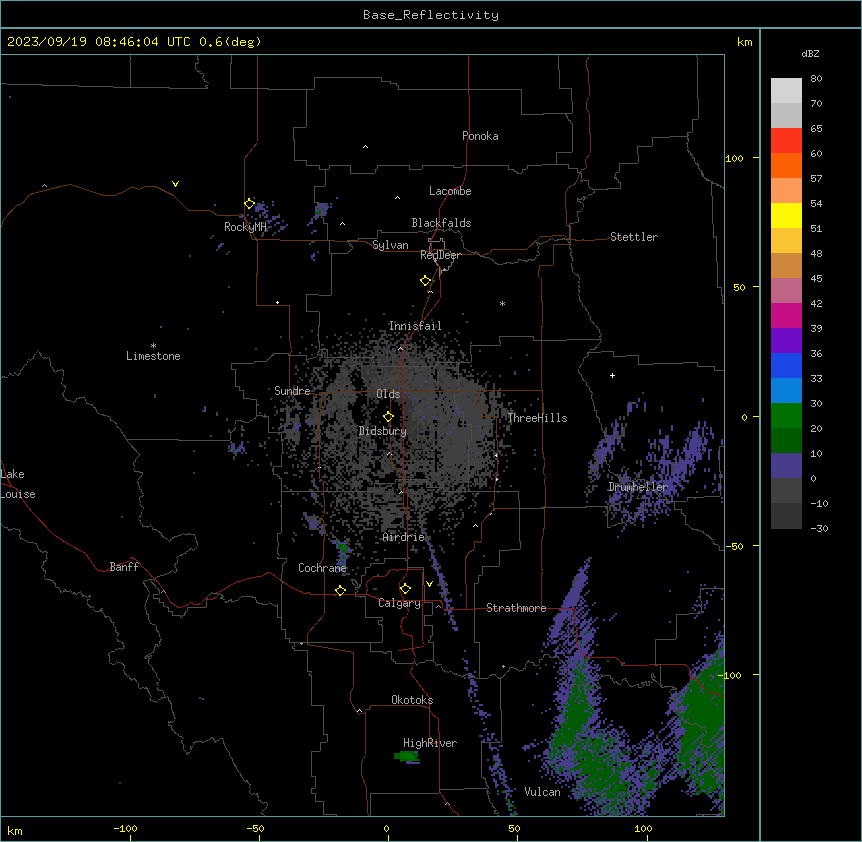862x842 pixels.
Task: Click the Airdrie city label
Action: (404, 537)
